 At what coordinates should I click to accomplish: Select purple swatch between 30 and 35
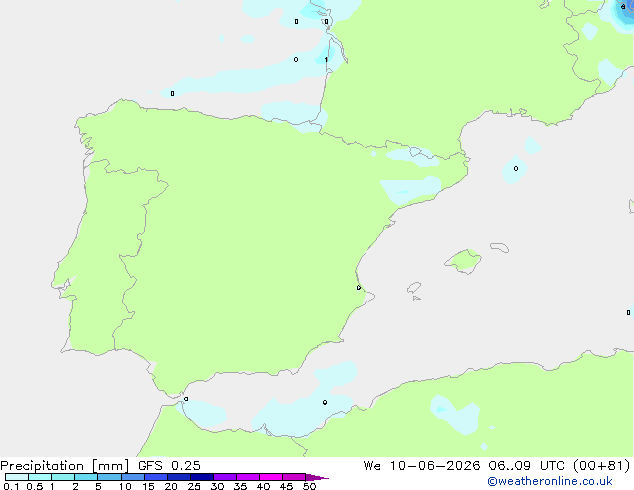pos(225,477)
